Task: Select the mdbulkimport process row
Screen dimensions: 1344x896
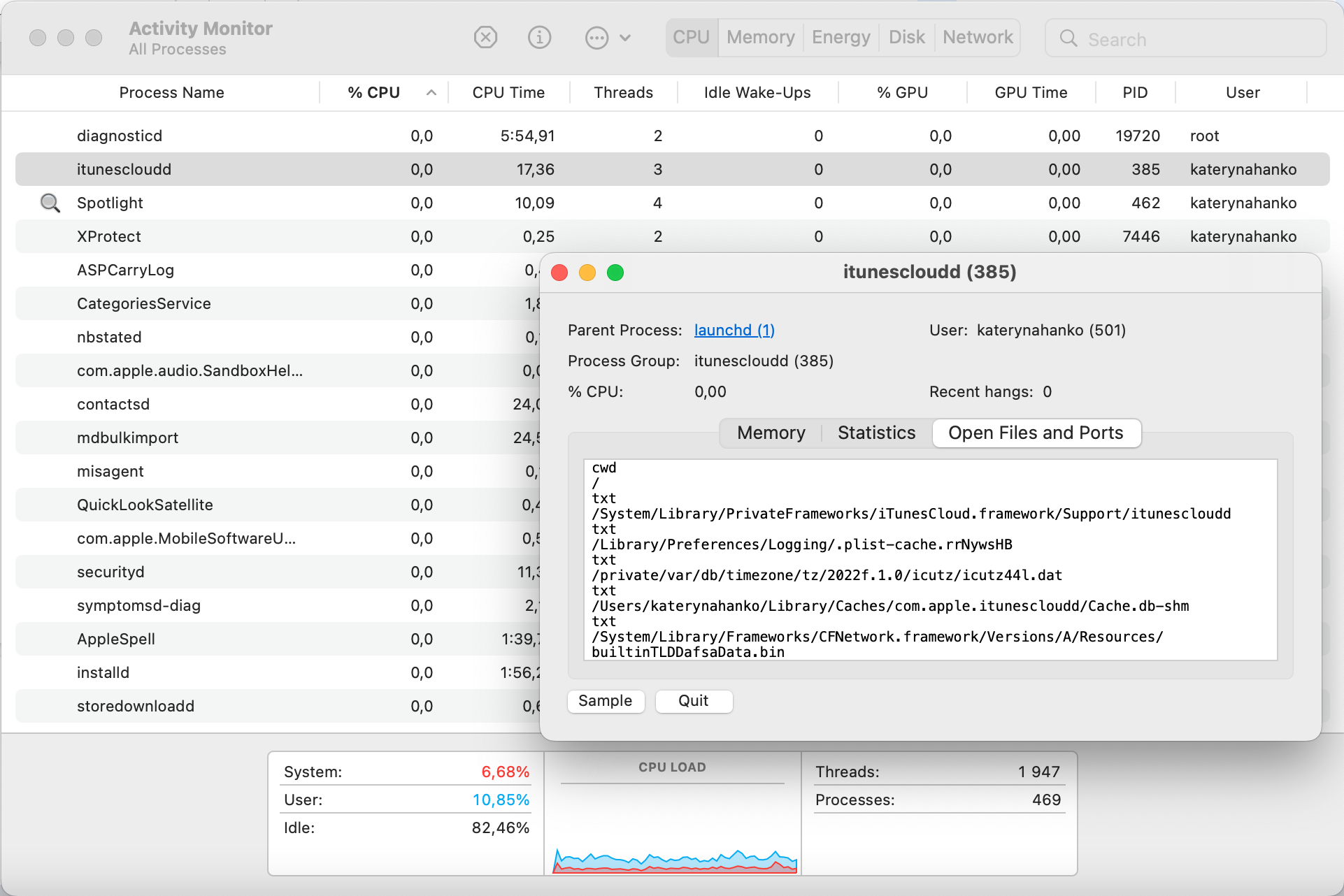Action: 278,438
